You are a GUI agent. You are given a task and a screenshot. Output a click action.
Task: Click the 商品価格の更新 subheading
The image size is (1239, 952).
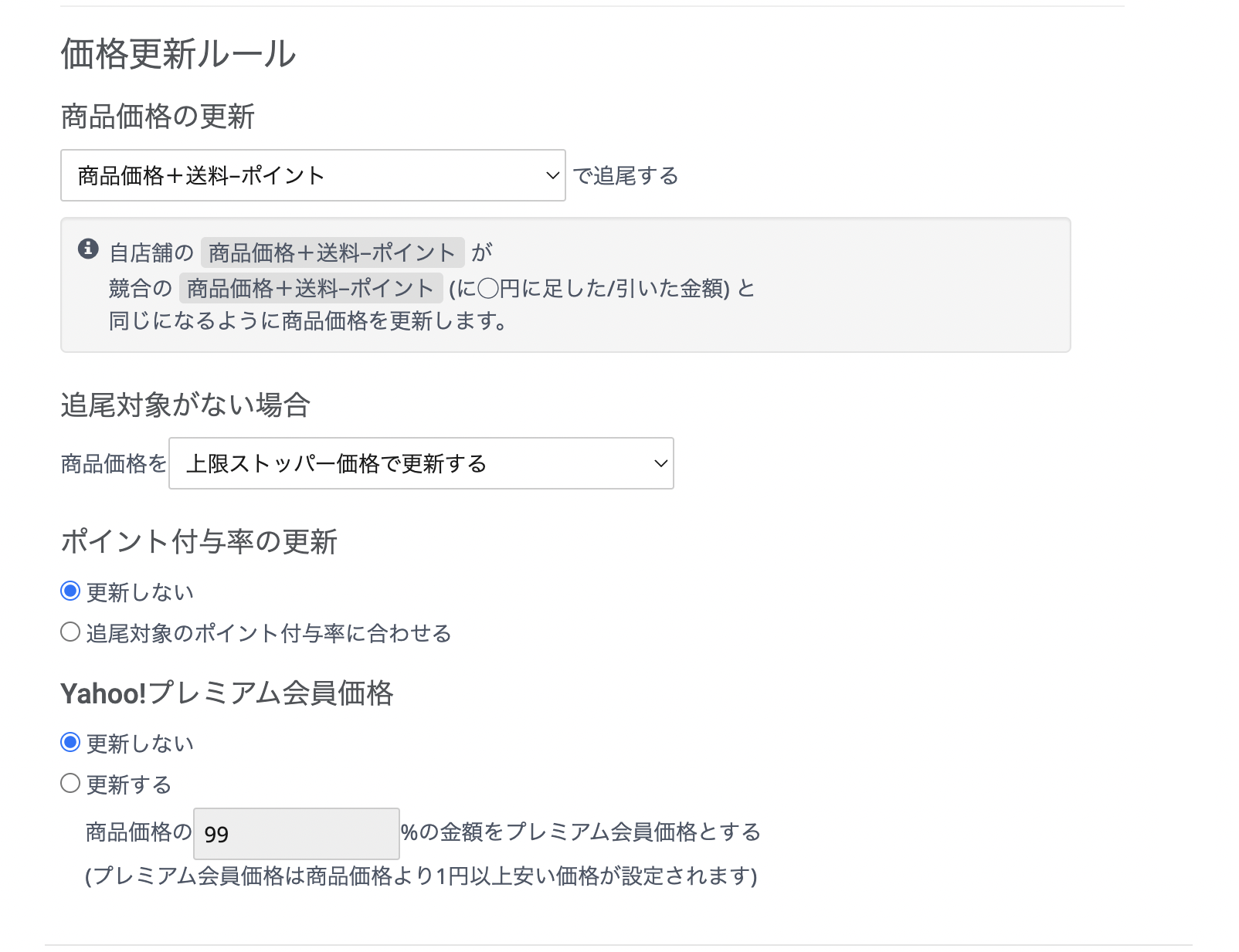pyautogui.click(x=158, y=117)
